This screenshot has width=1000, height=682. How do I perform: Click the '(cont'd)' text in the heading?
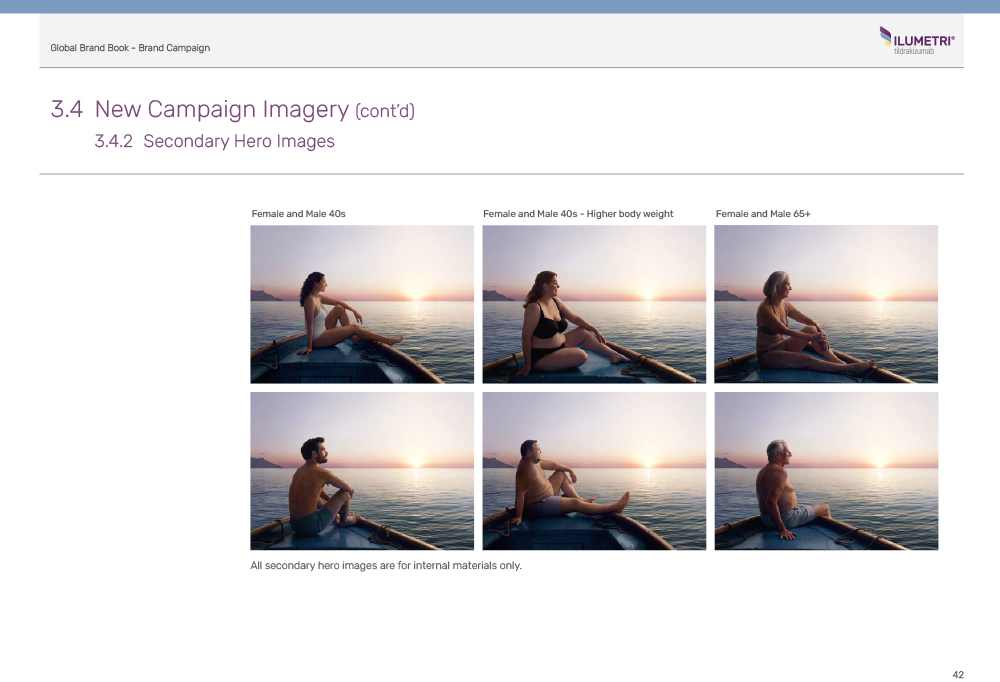(385, 111)
